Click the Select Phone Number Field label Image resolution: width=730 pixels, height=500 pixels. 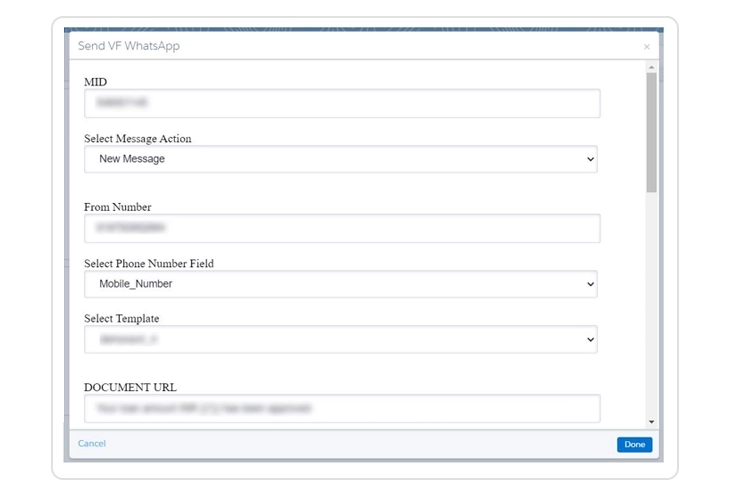(149, 264)
